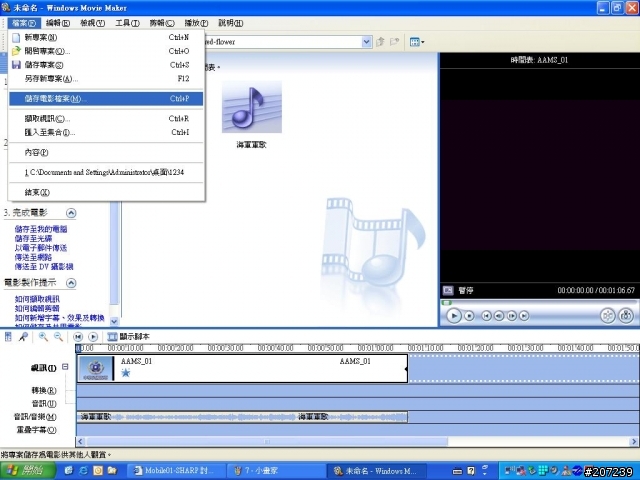The width and height of the screenshot is (640, 480).
Task: Select 另存新專案(A)... menu entry
Action: (106, 79)
